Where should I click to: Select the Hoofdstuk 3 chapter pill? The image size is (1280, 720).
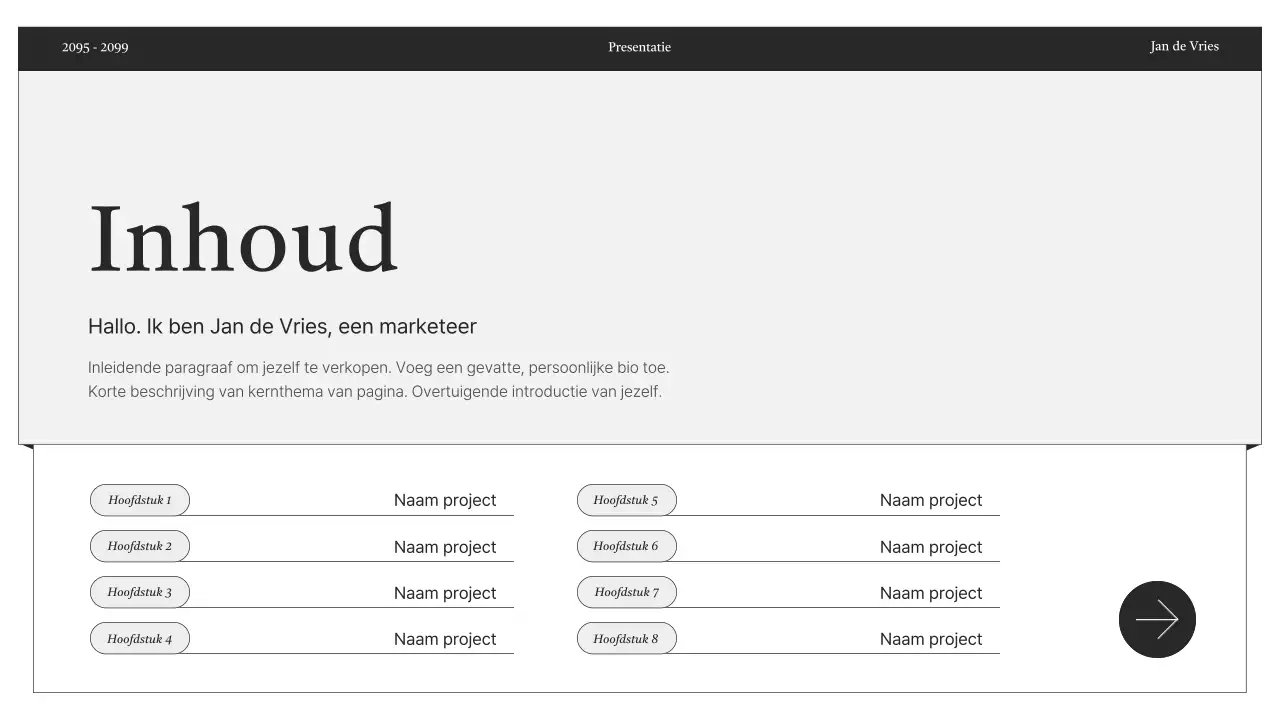(139, 592)
